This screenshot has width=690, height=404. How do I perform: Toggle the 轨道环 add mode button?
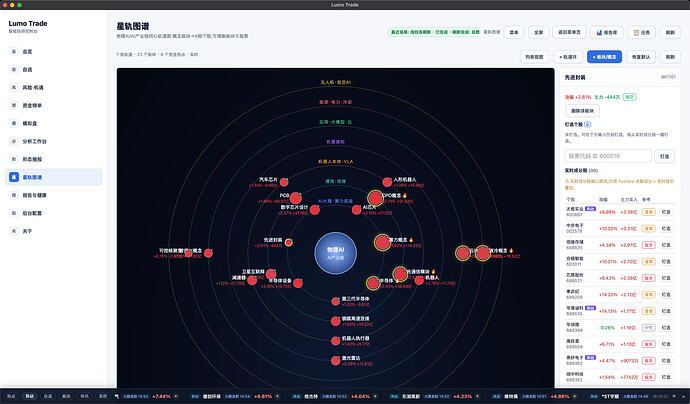(568, 57)
